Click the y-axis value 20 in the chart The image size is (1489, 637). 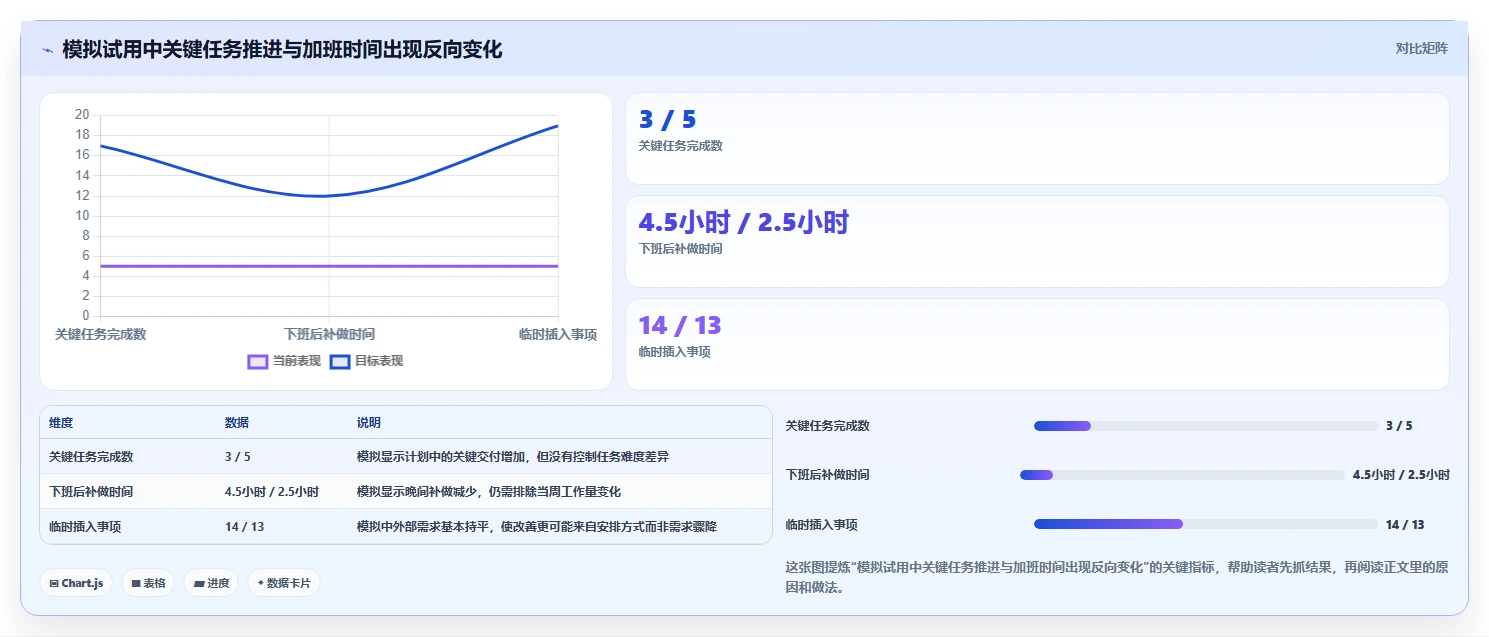pos(82,115)
